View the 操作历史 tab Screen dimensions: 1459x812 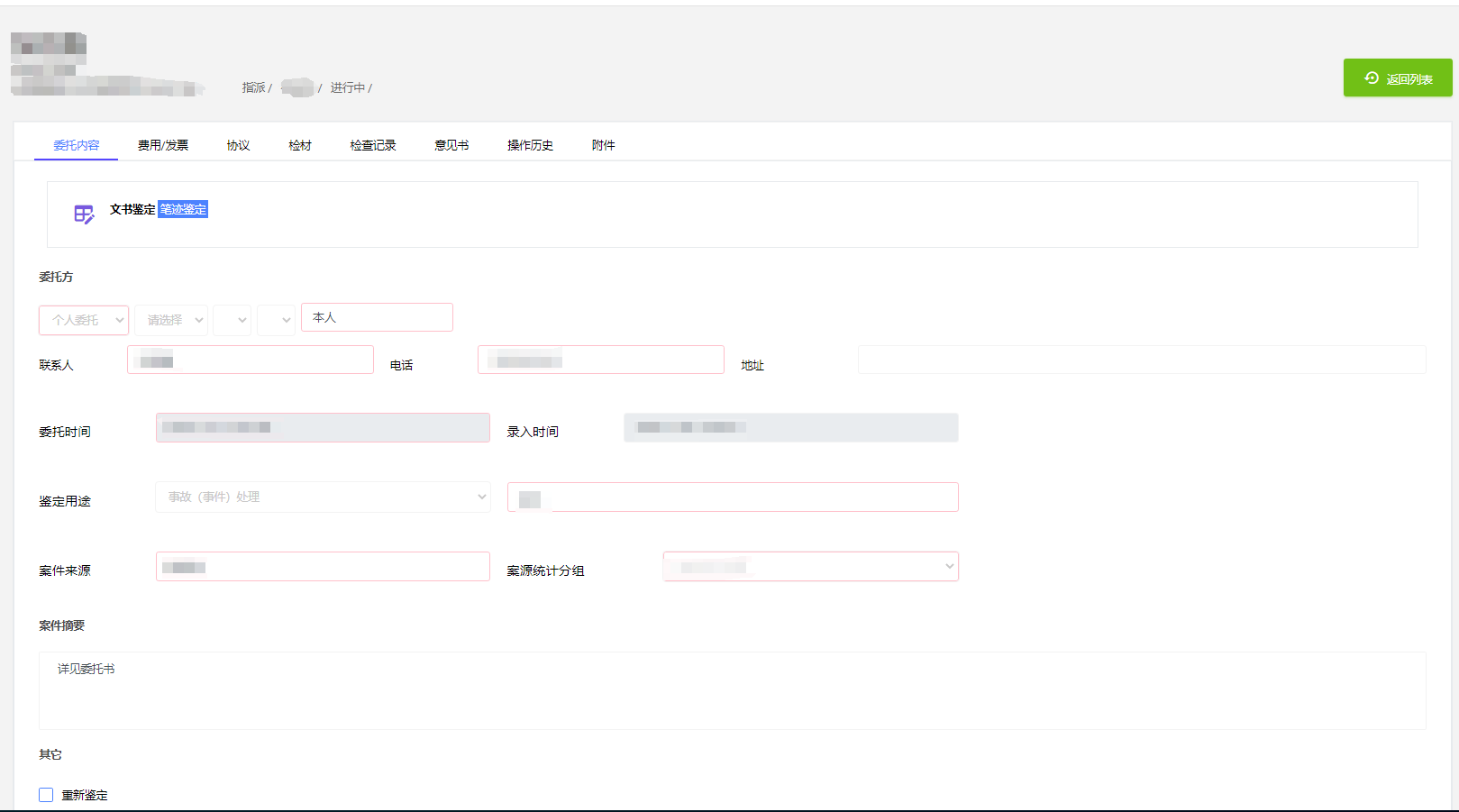click(x=530, y=145)
